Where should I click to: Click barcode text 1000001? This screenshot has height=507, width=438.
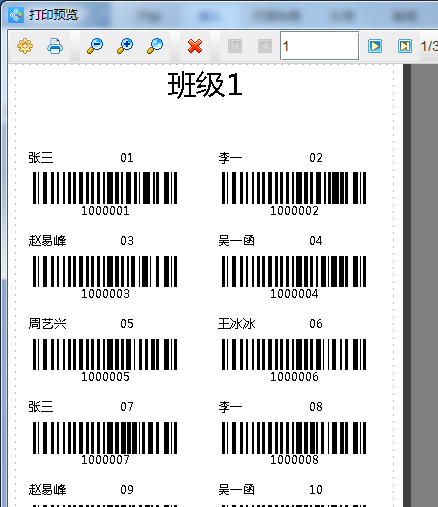105,211
